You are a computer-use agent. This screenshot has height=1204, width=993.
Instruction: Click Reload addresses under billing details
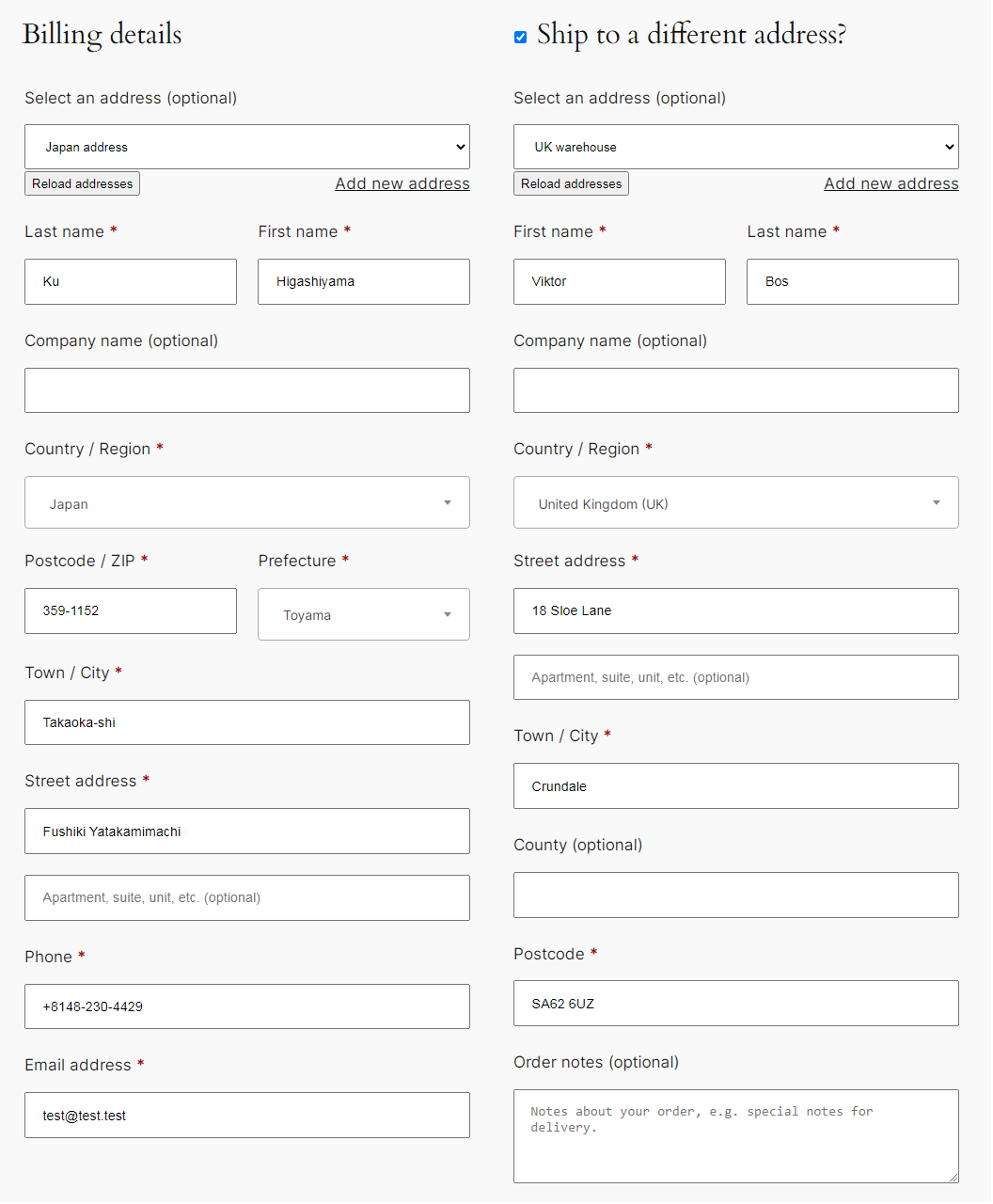[x=82, y=183]
